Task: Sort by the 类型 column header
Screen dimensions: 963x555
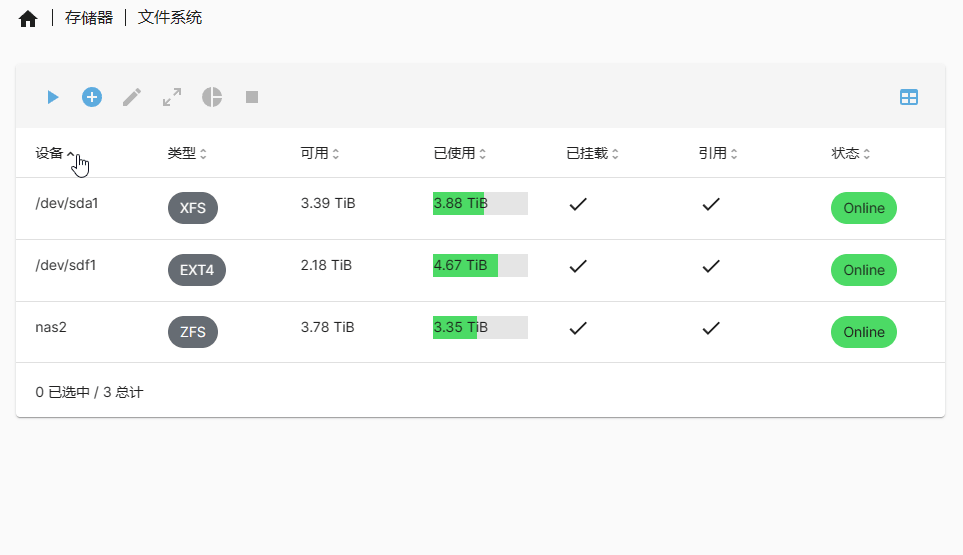Action: coord(182,153)
